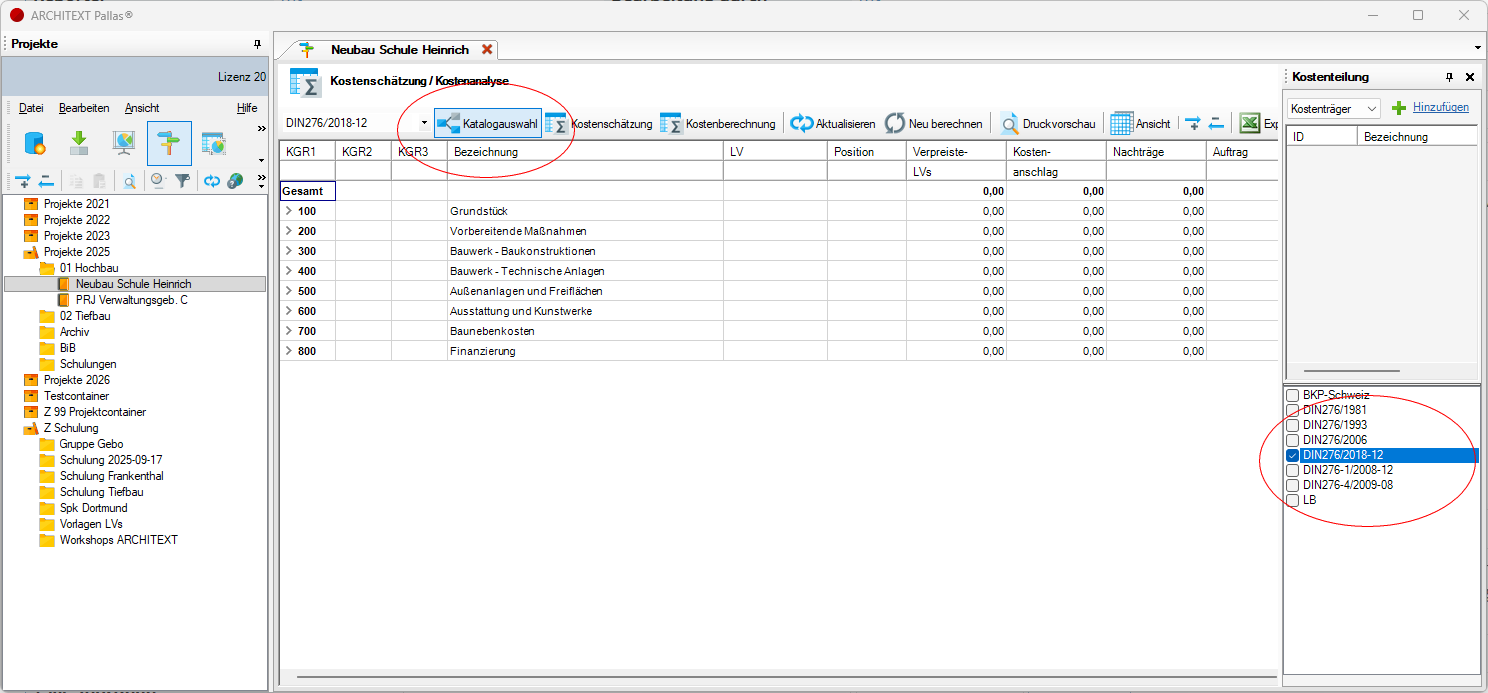
Task: Click the Kostenberechnung button
Action: point(717,123)
